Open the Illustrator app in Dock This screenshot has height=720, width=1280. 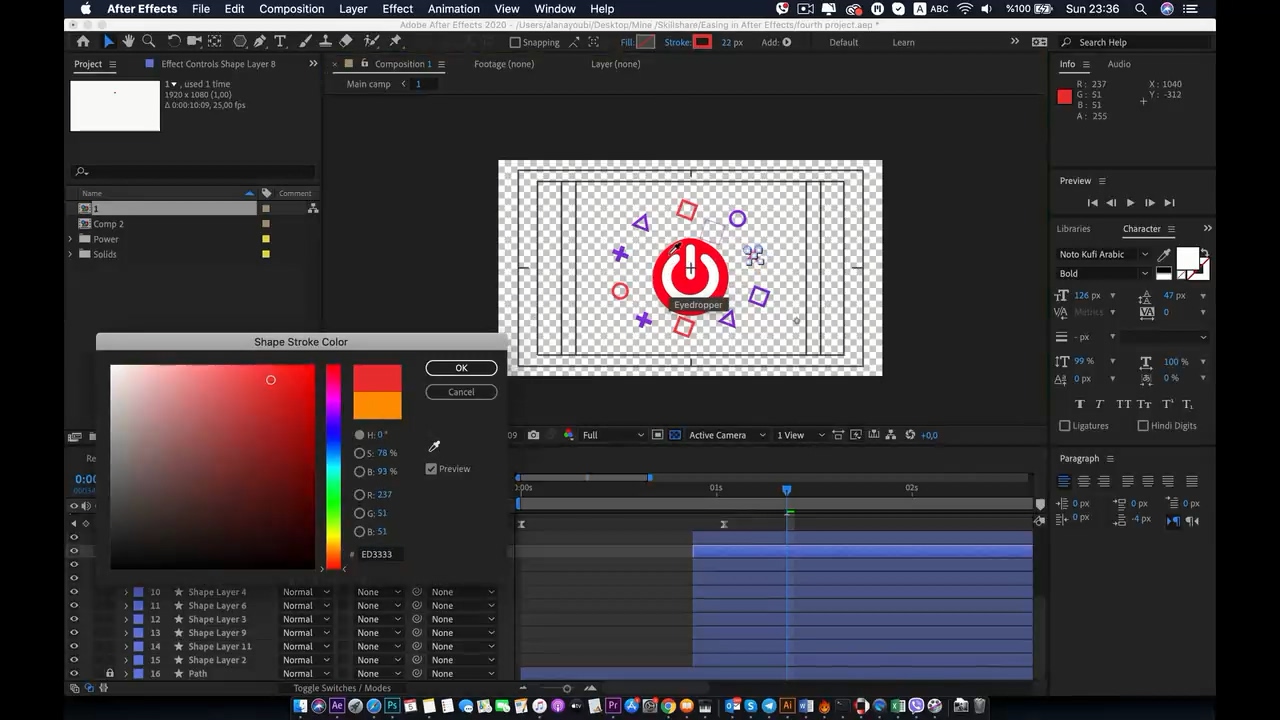pos(788,706)
